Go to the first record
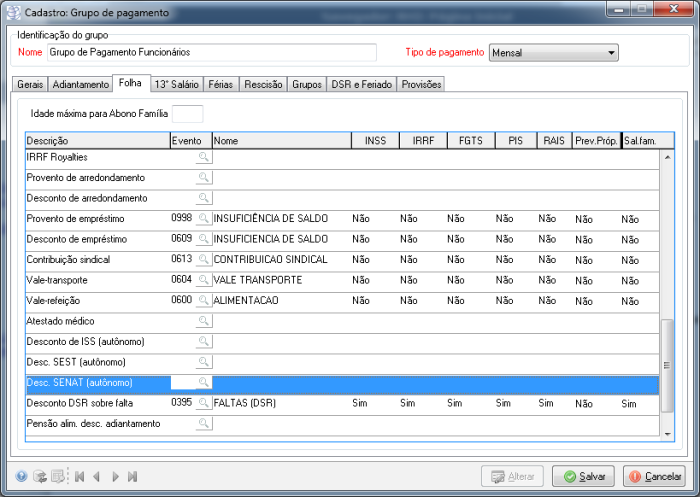The width and height of the screenshot is (700, 497). click(80, 477)
